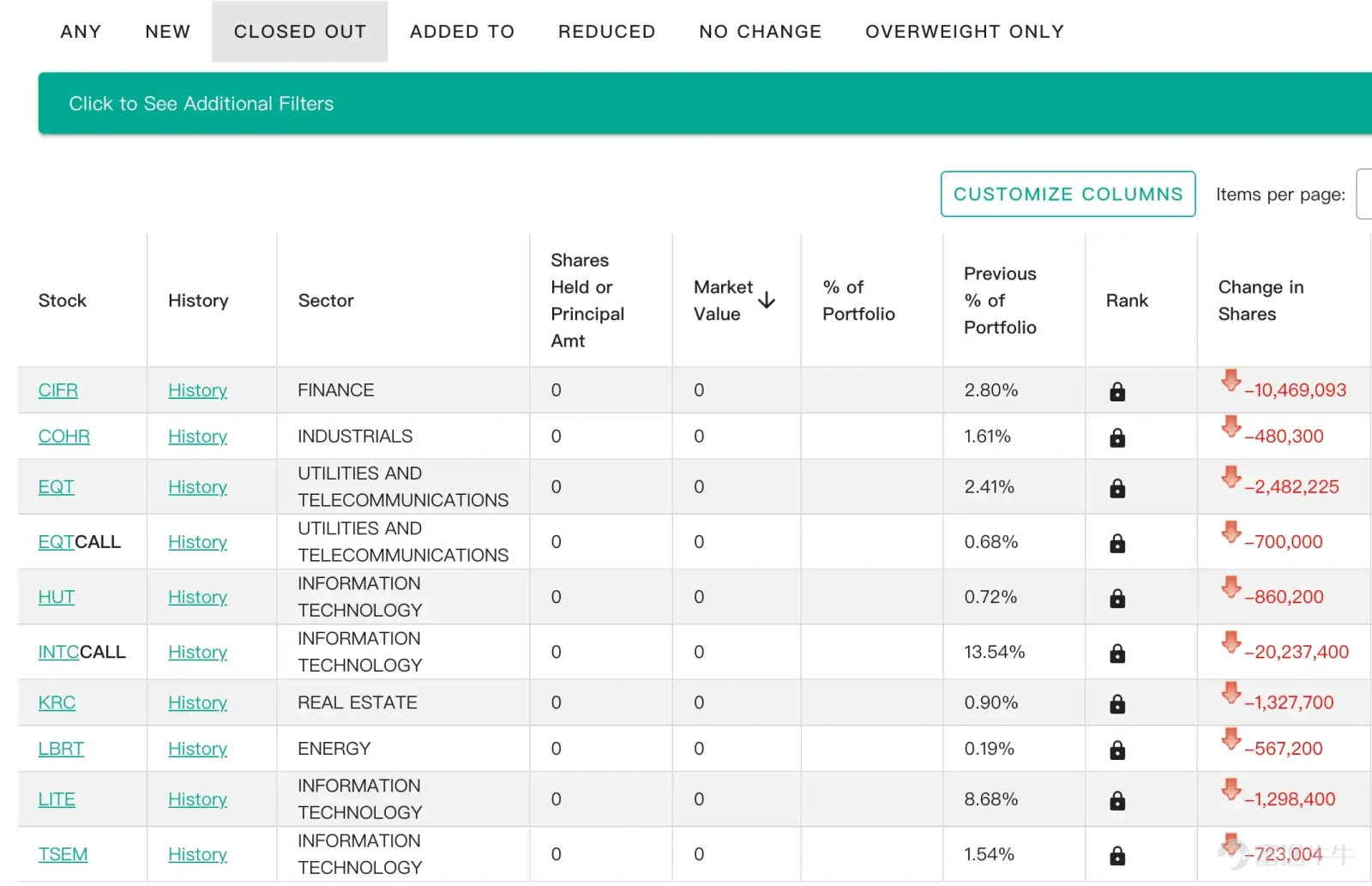Open the EQT stock link

[x=57, y=487]
